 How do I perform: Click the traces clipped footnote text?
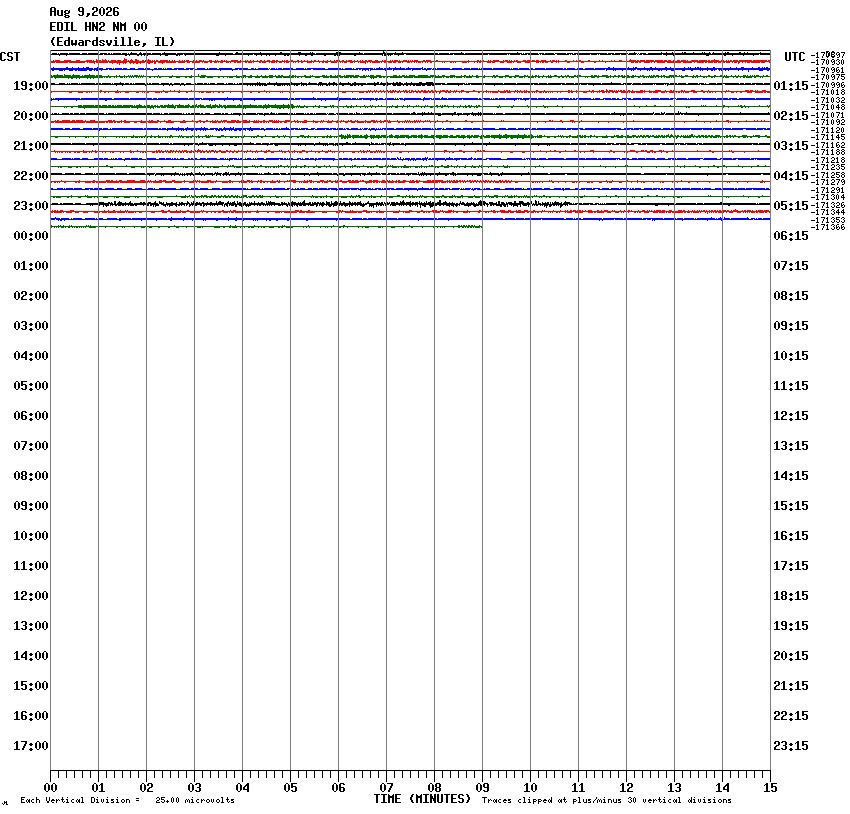click(607, 800)
